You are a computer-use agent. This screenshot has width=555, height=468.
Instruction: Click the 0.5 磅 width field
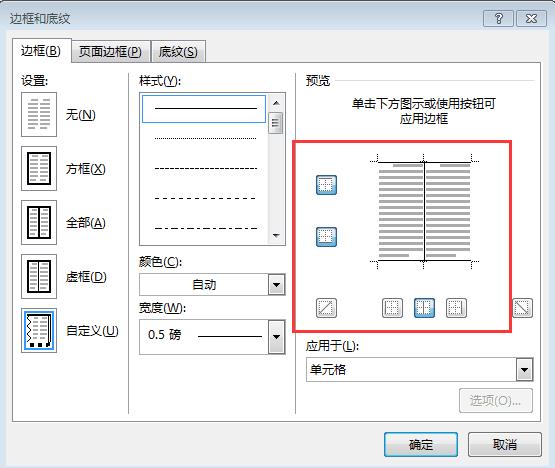(204, 337)
